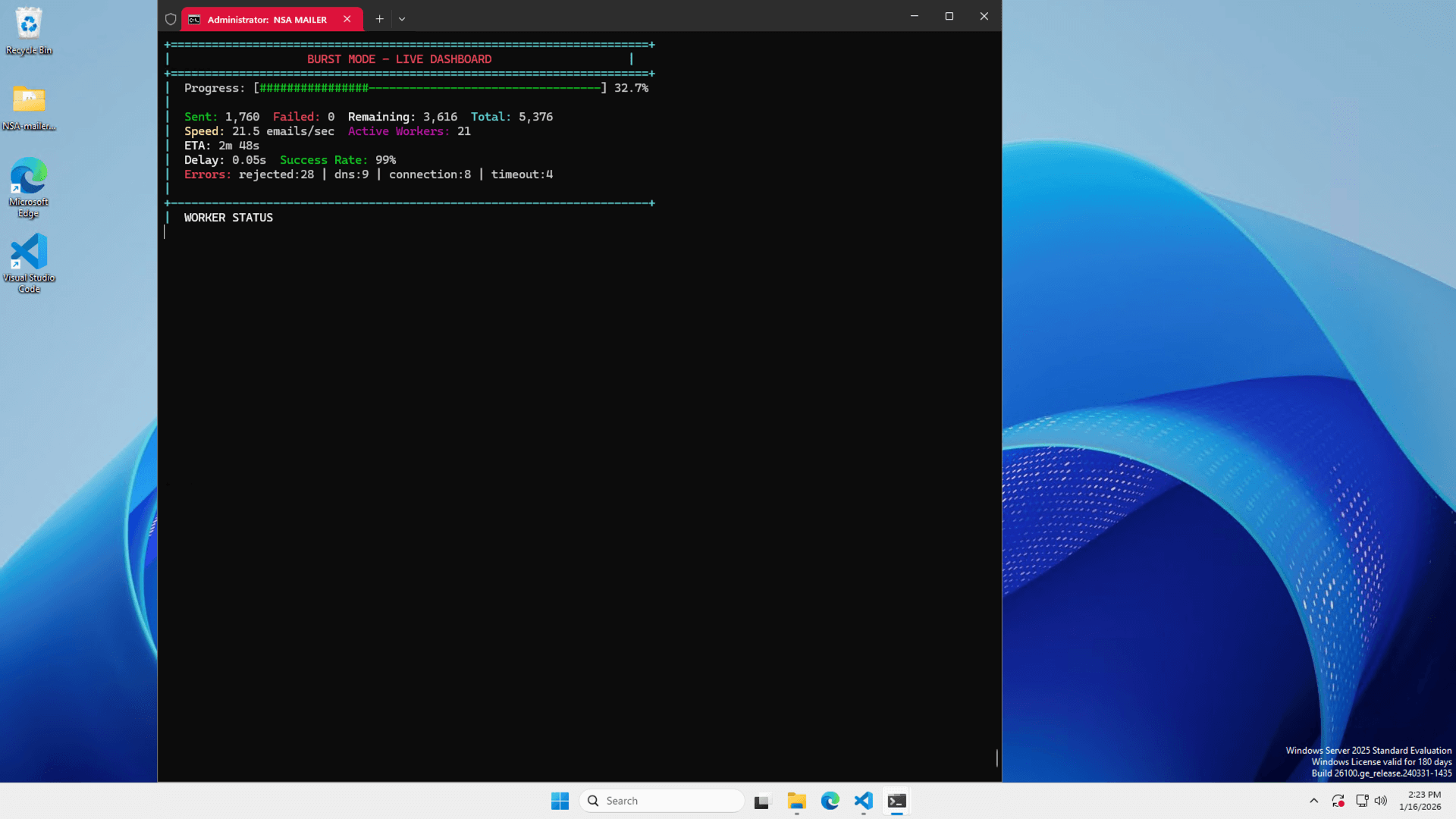The image size is (1456, 819).
Task: Expand the new tab profile dropdown
Action: pos(402,19)
